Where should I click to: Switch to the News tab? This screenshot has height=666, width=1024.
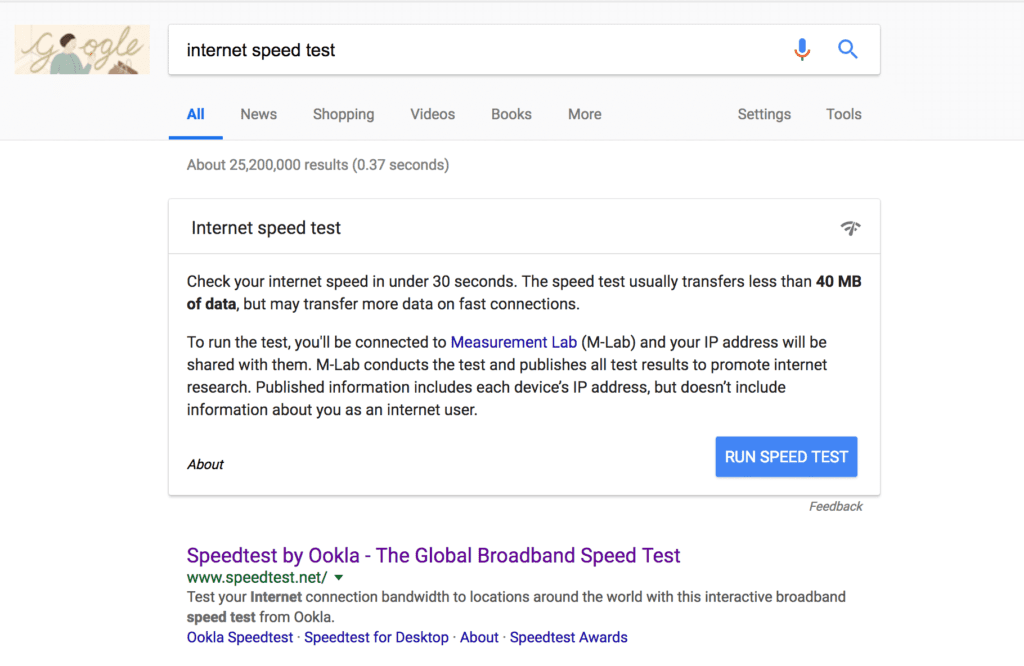point(258,114)
